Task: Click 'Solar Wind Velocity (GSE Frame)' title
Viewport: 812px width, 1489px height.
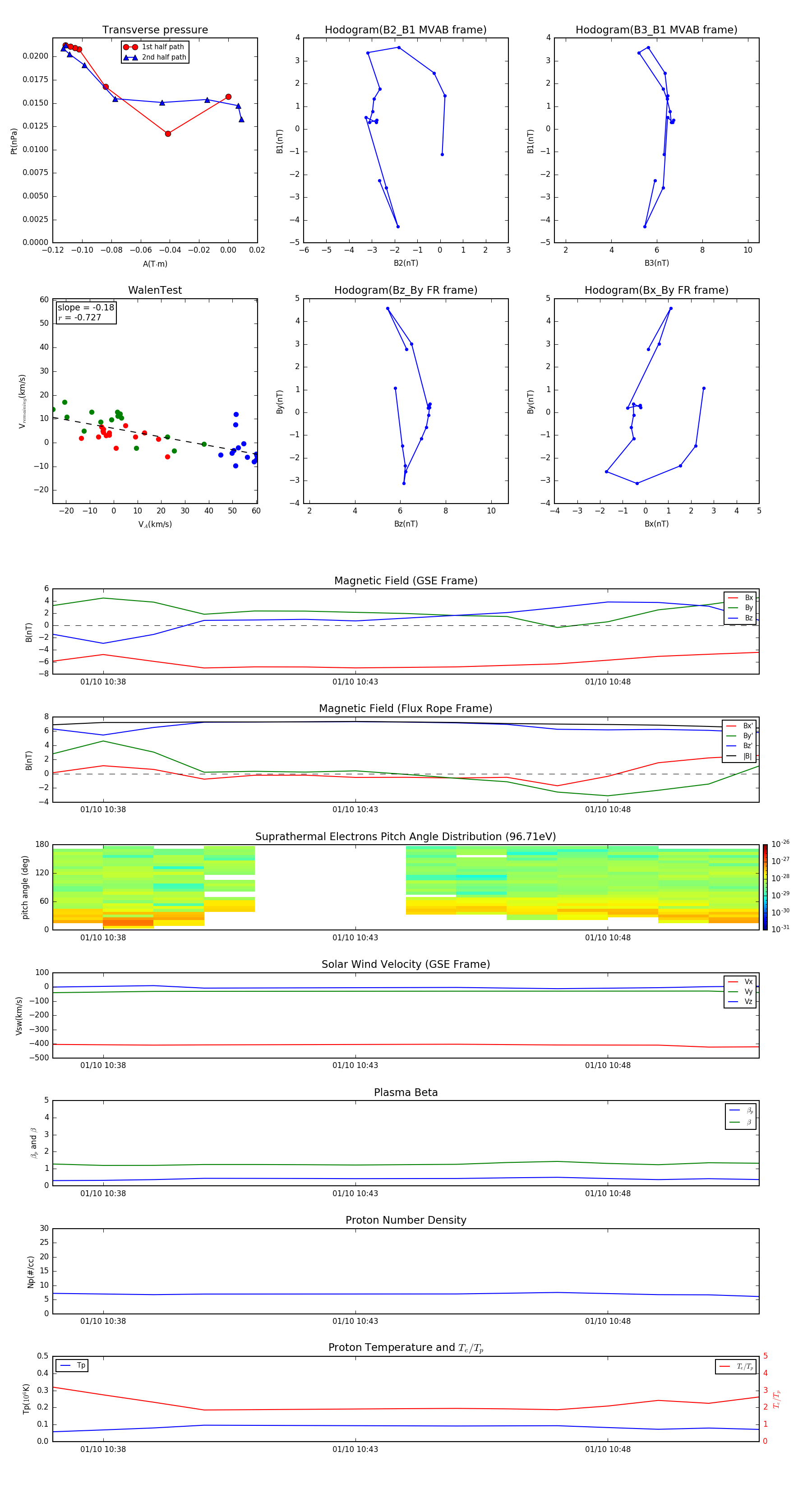Action: coord(406,964)
